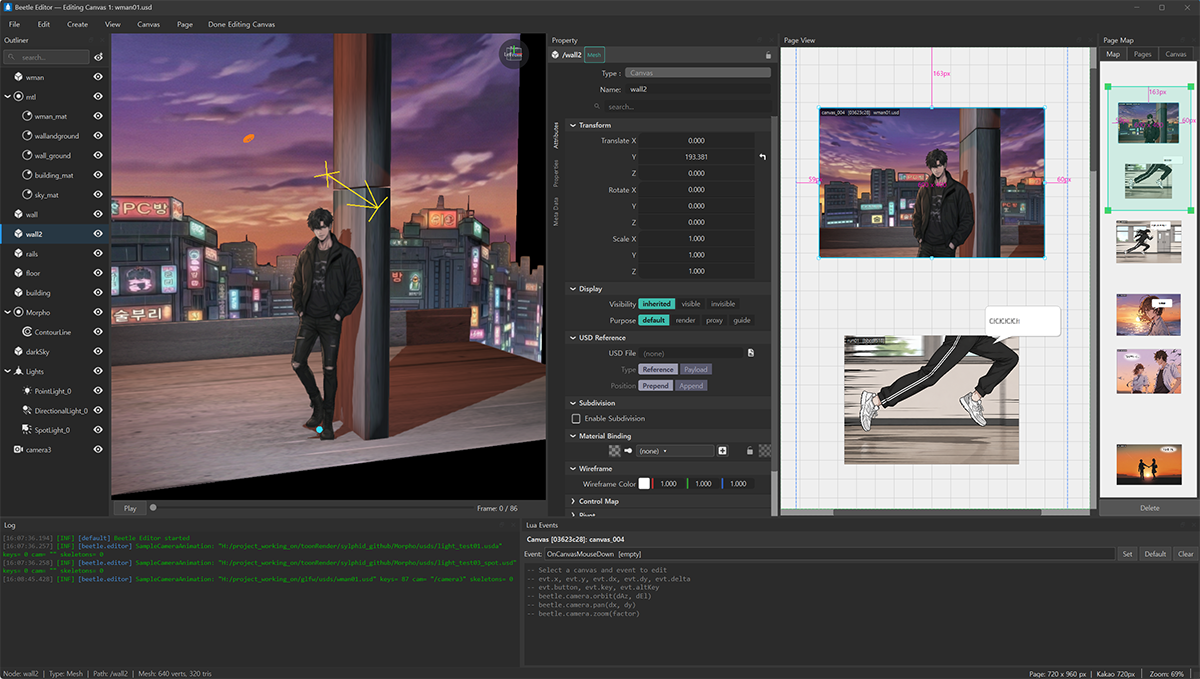Click the DirectionalLight_0 light icon
This screenshot has width=1200, height=679.
[27, 410]
